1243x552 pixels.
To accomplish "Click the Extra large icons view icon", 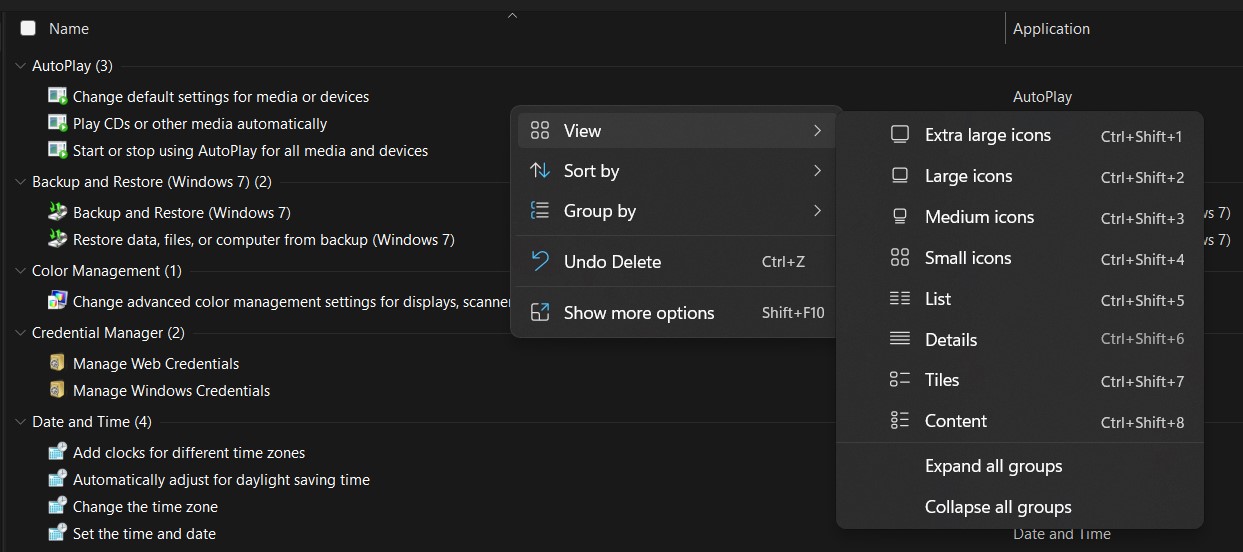I will point(900,135).
